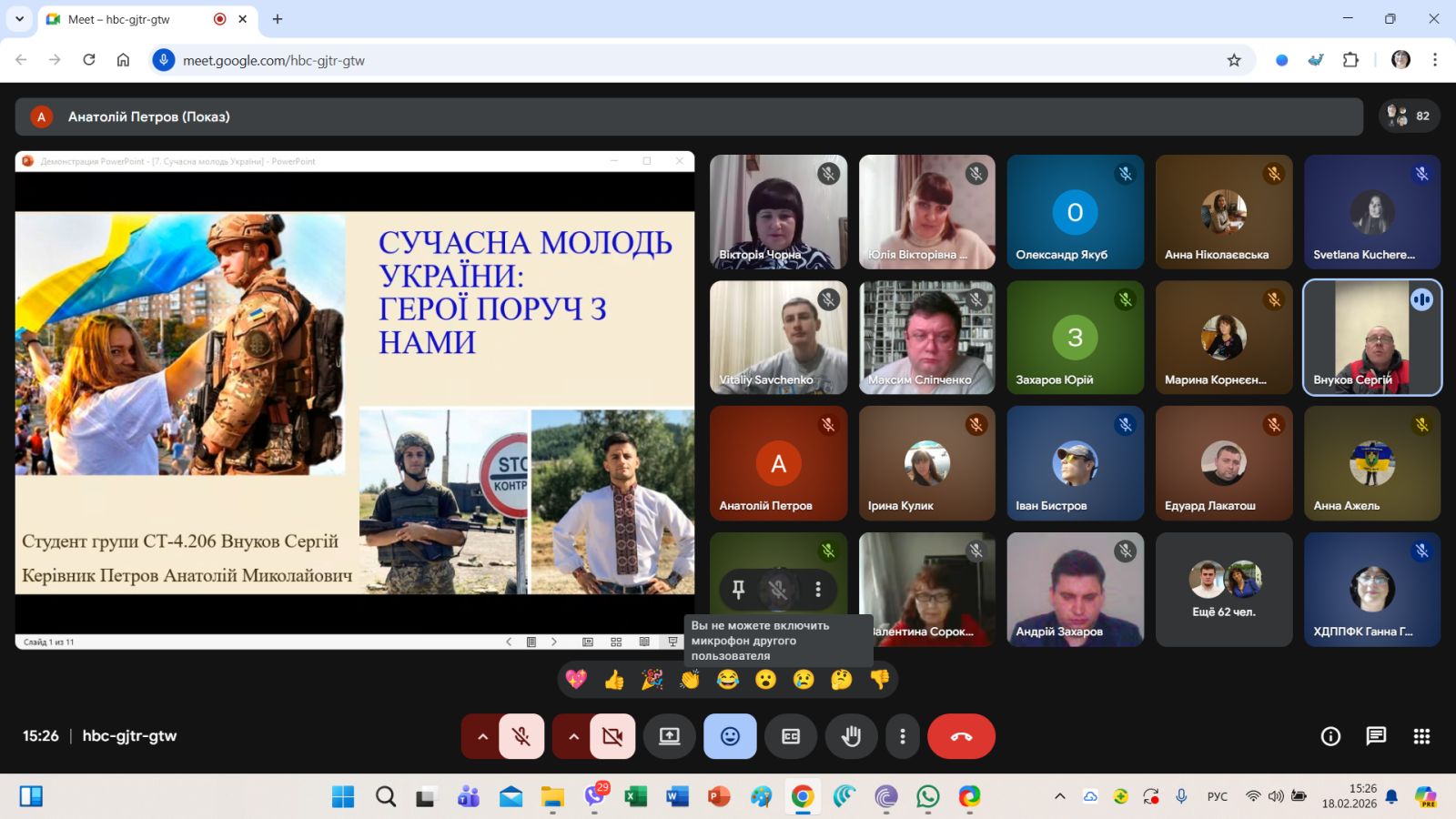Open the meeting info panel
The height and width of the screenshot is (819, 1456).
pyautogui.click(x=1330, y=736)
